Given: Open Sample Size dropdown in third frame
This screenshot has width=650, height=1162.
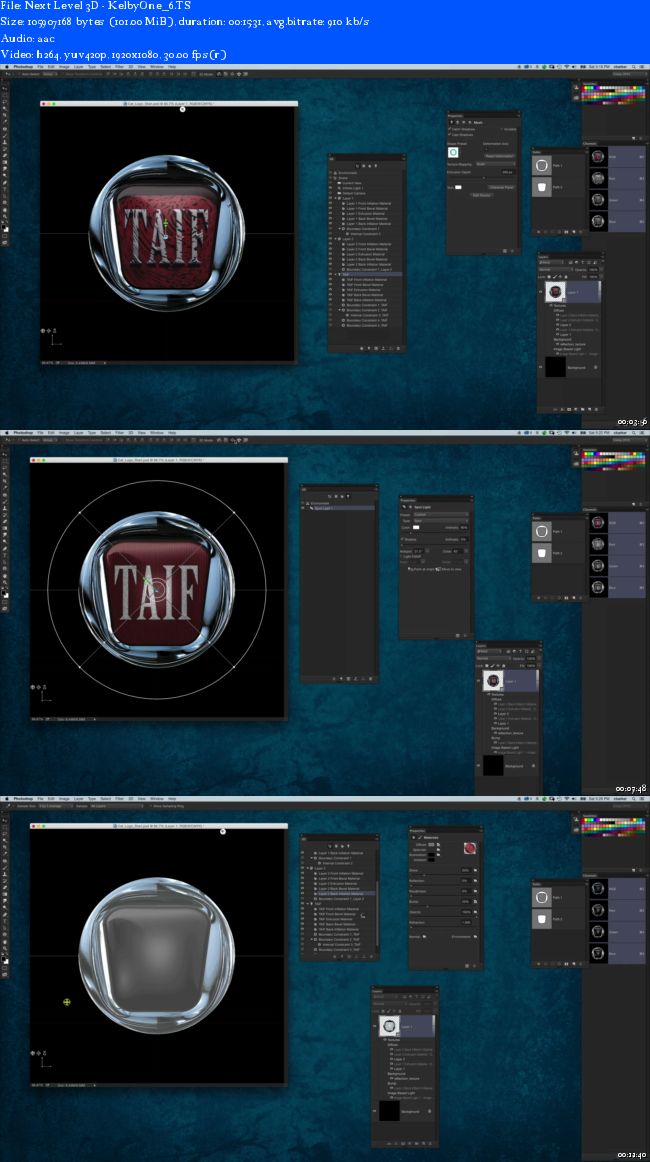Looking at the screenshot, I should point(54,806).
